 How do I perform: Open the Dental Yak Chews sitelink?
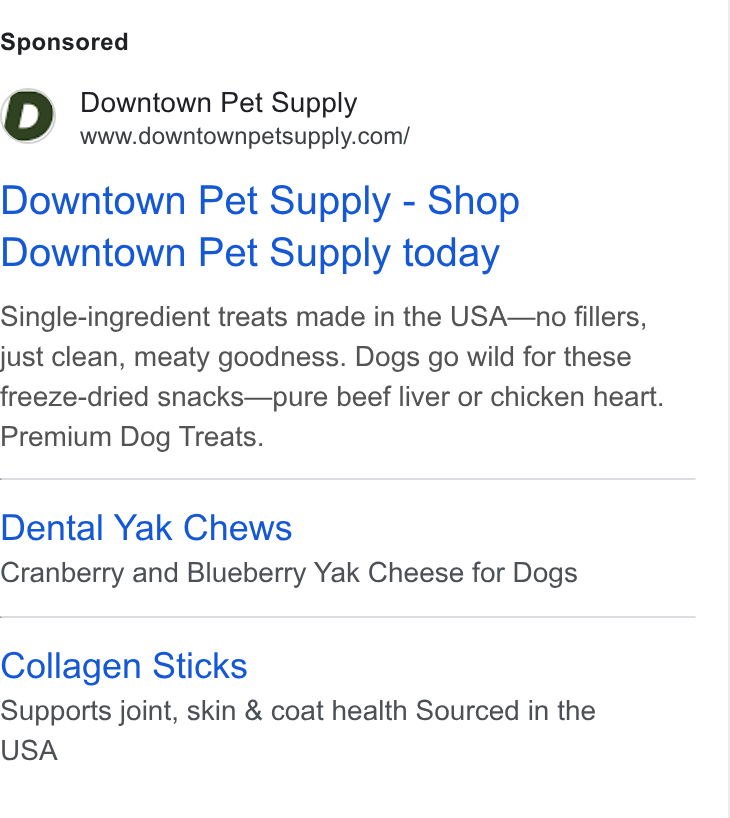146,528
